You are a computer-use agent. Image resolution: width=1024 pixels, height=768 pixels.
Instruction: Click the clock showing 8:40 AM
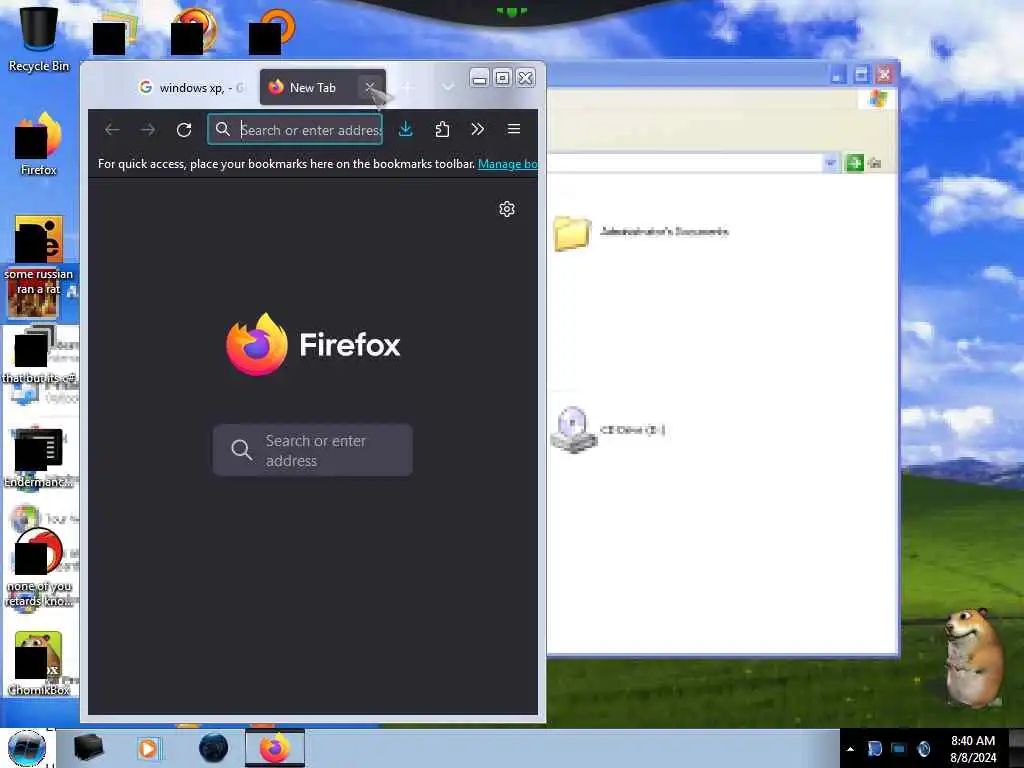click(x=973, y=749)
